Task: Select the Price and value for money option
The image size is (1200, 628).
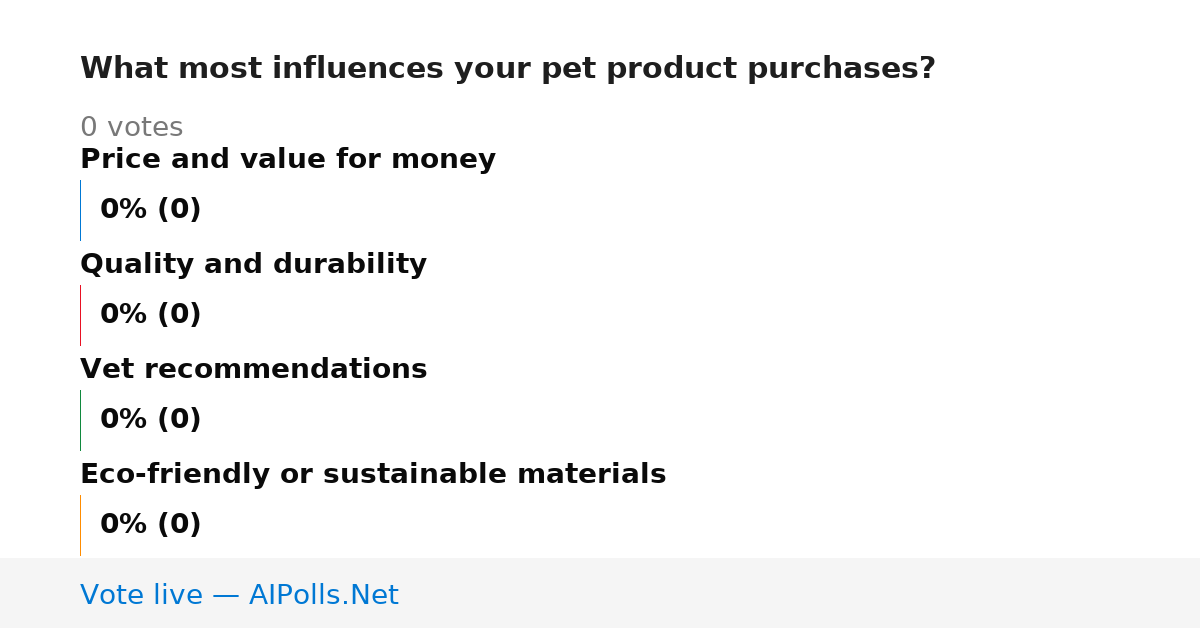Action: 288,159
